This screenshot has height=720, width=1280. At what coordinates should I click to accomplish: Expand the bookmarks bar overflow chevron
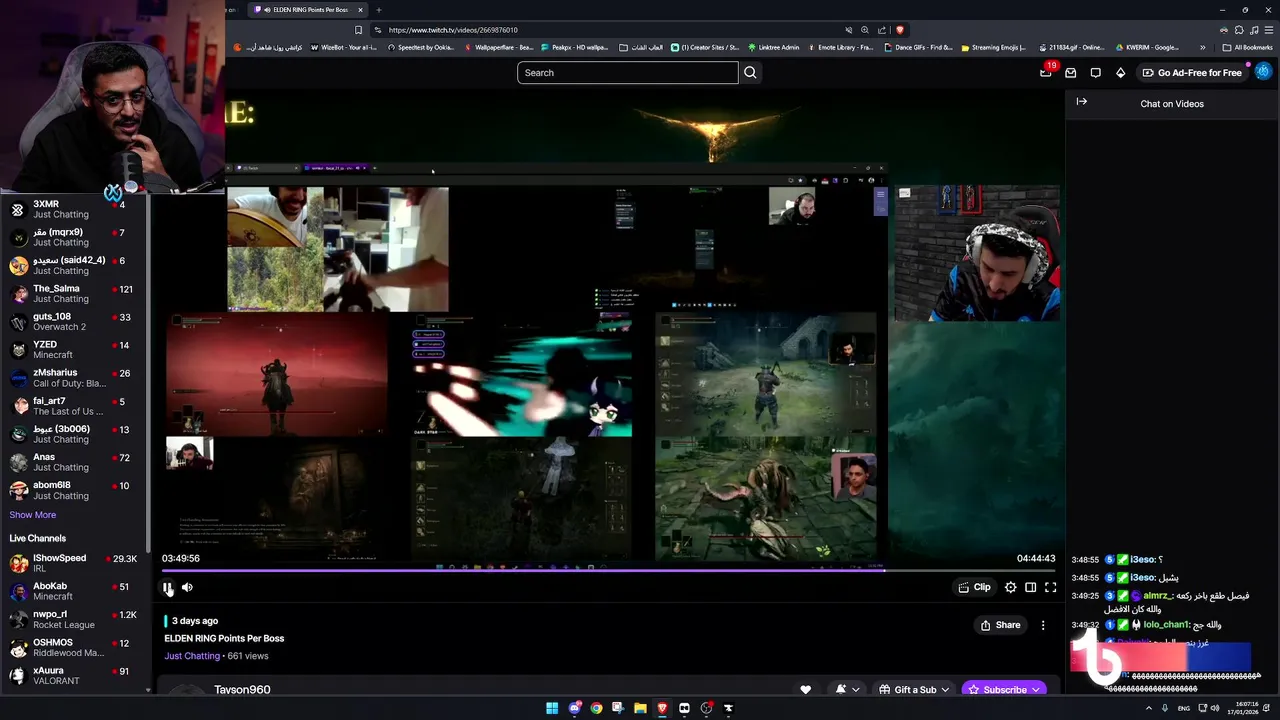click(x=1202, y=47)
